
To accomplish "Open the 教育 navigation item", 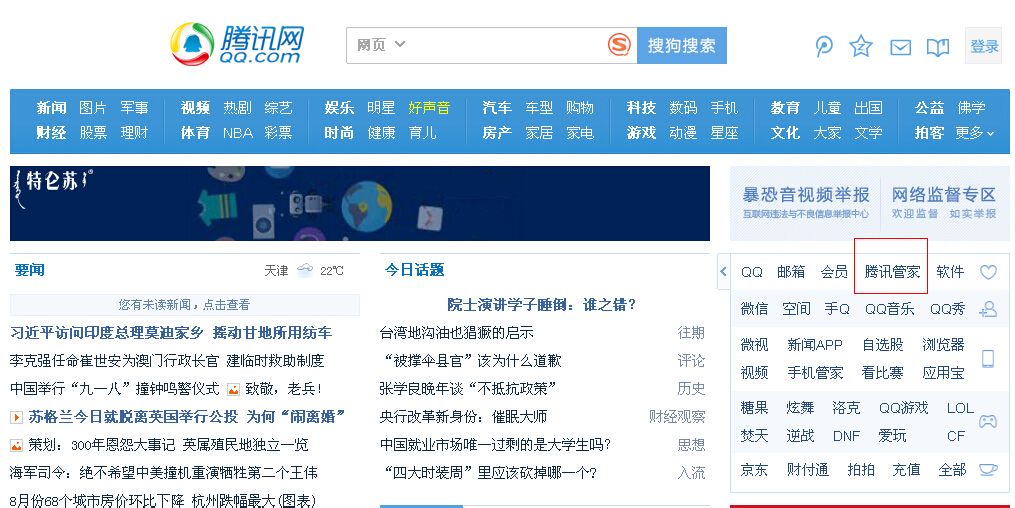I will point(785,107).
